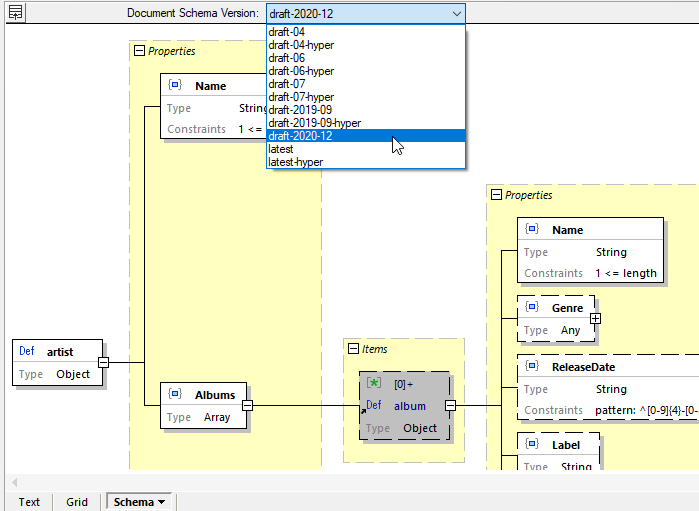Choose latest-hyper schema version
The image size is (699, 511).
click(295, 162)
